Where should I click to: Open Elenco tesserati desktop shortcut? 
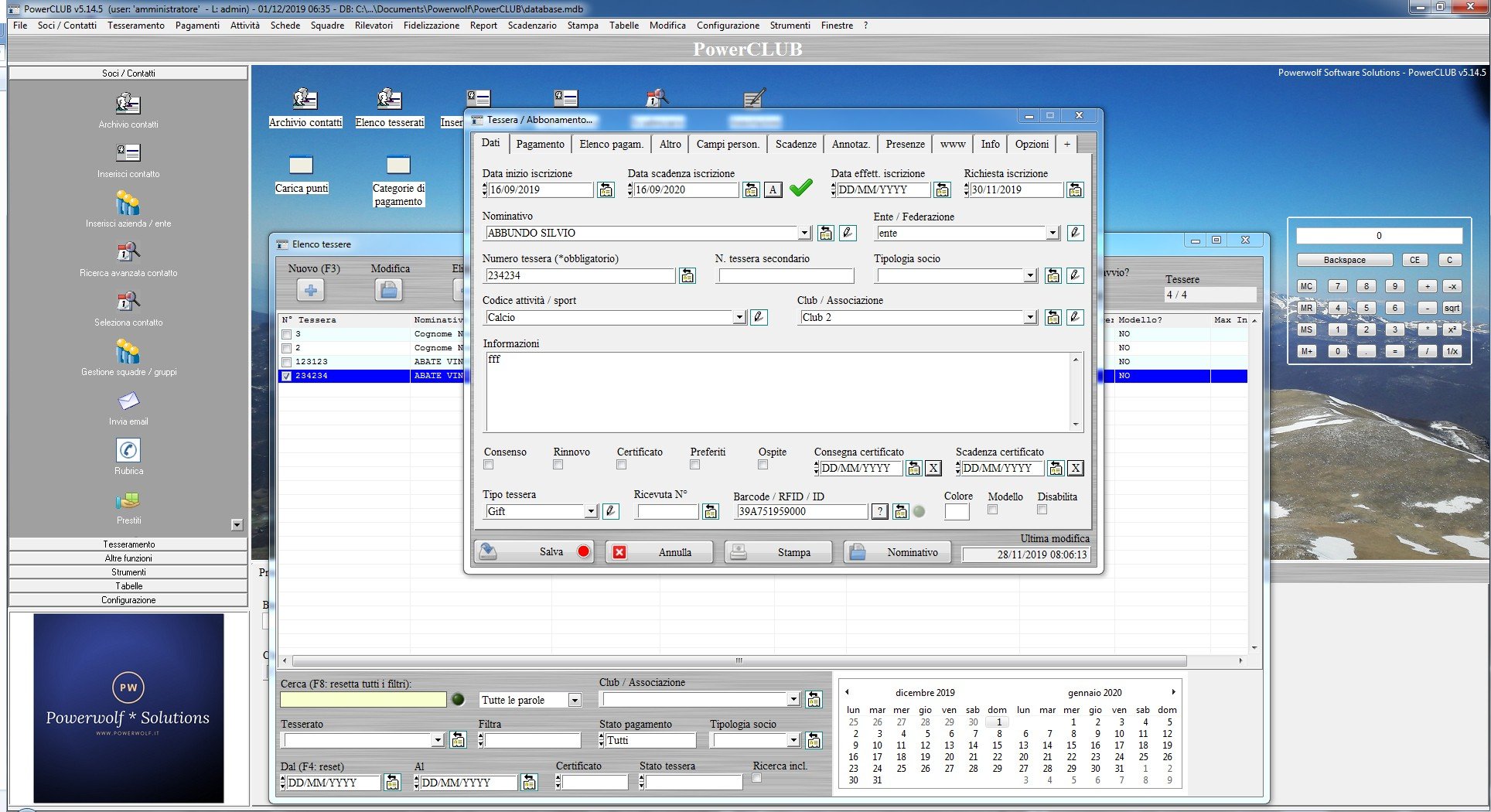[390, 108]
